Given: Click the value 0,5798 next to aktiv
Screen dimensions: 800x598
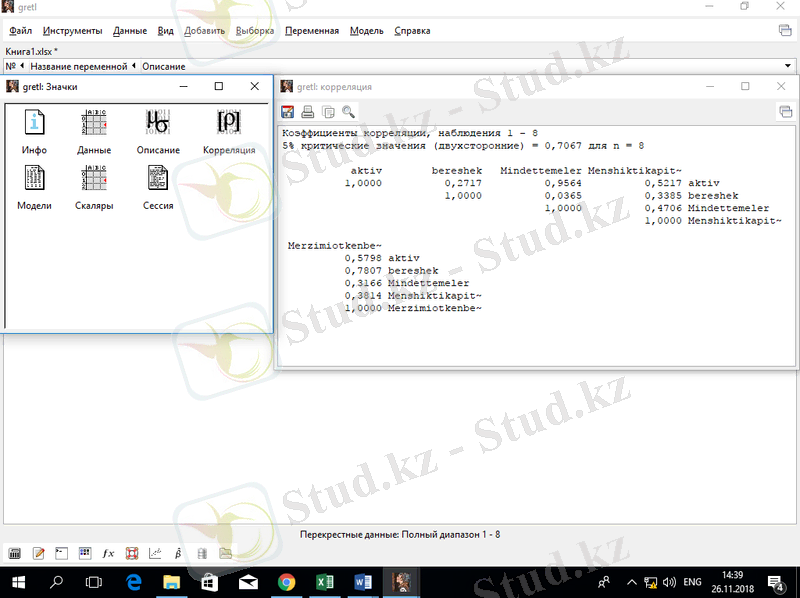Looking at the screenshot, I should (363, 258).
